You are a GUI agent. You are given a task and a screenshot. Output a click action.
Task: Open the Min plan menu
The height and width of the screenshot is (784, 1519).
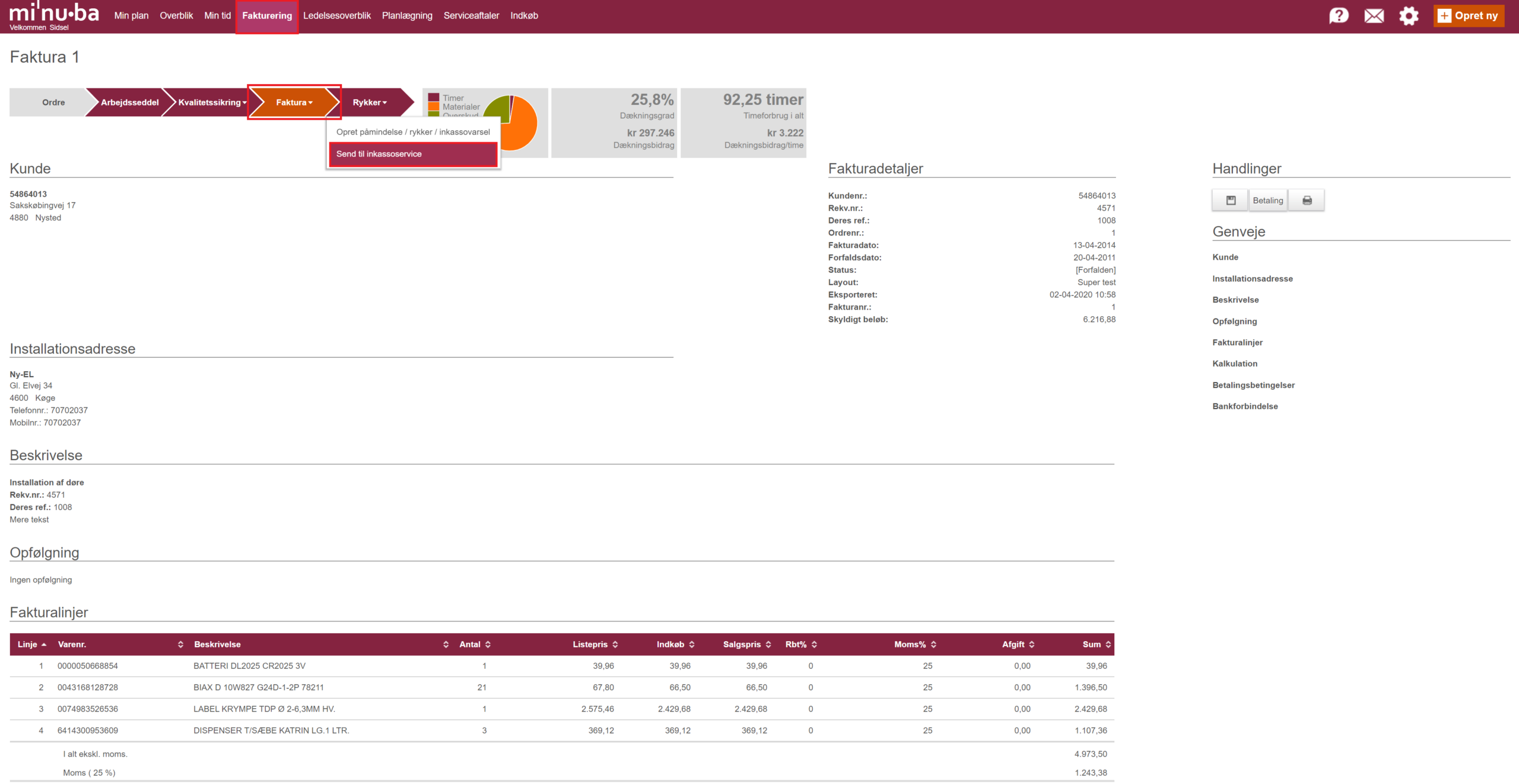pos(131,15)
